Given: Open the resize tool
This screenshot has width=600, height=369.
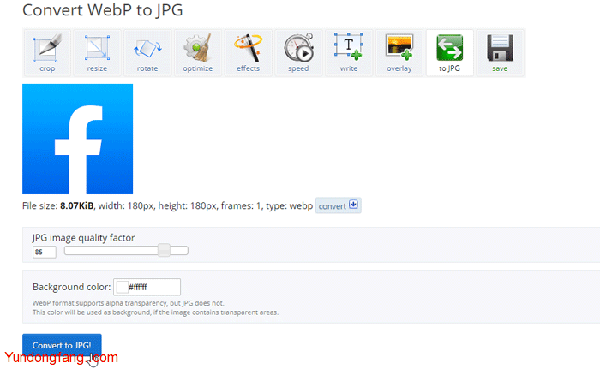Looking at the screenshot, I should tap(97, 53).
